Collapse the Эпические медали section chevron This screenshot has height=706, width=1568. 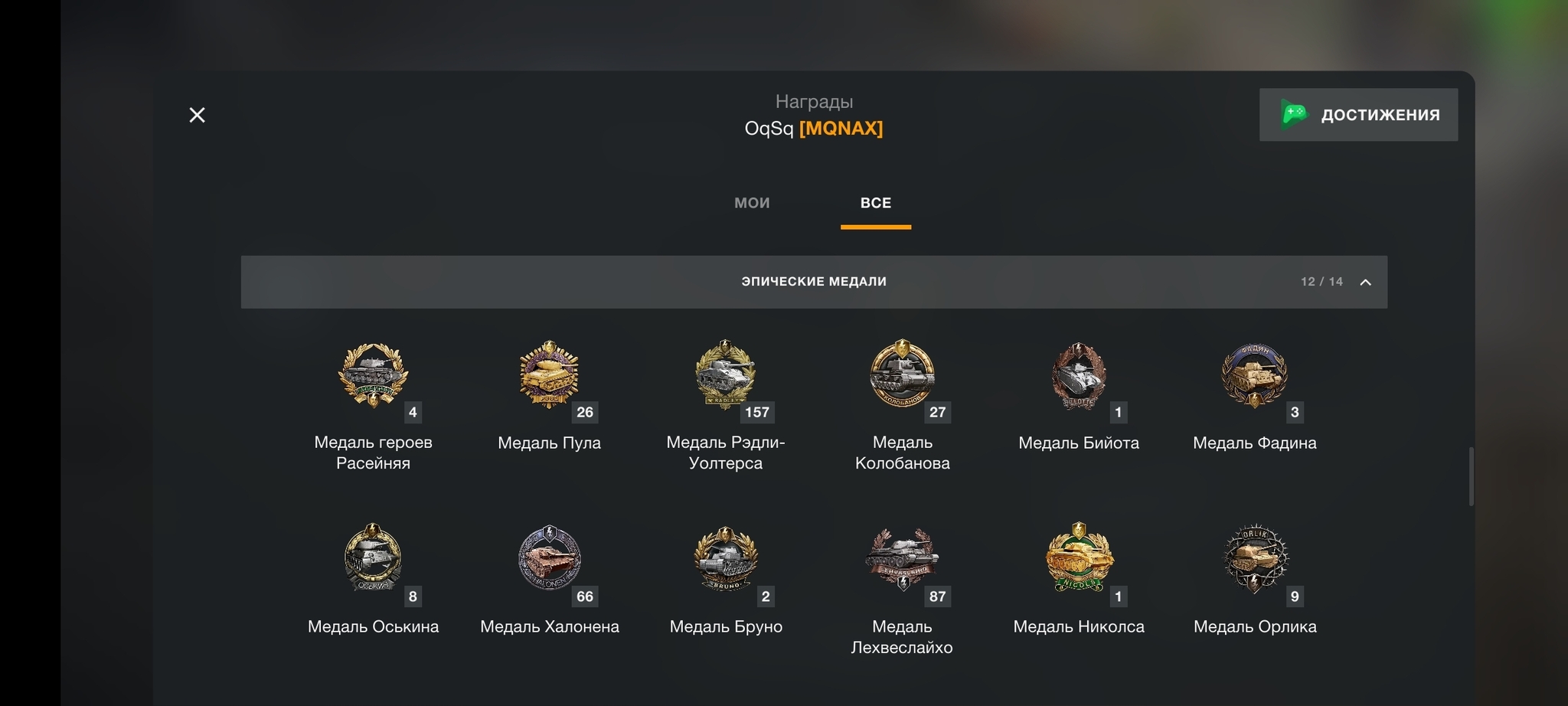click(x=1365, y=282)
